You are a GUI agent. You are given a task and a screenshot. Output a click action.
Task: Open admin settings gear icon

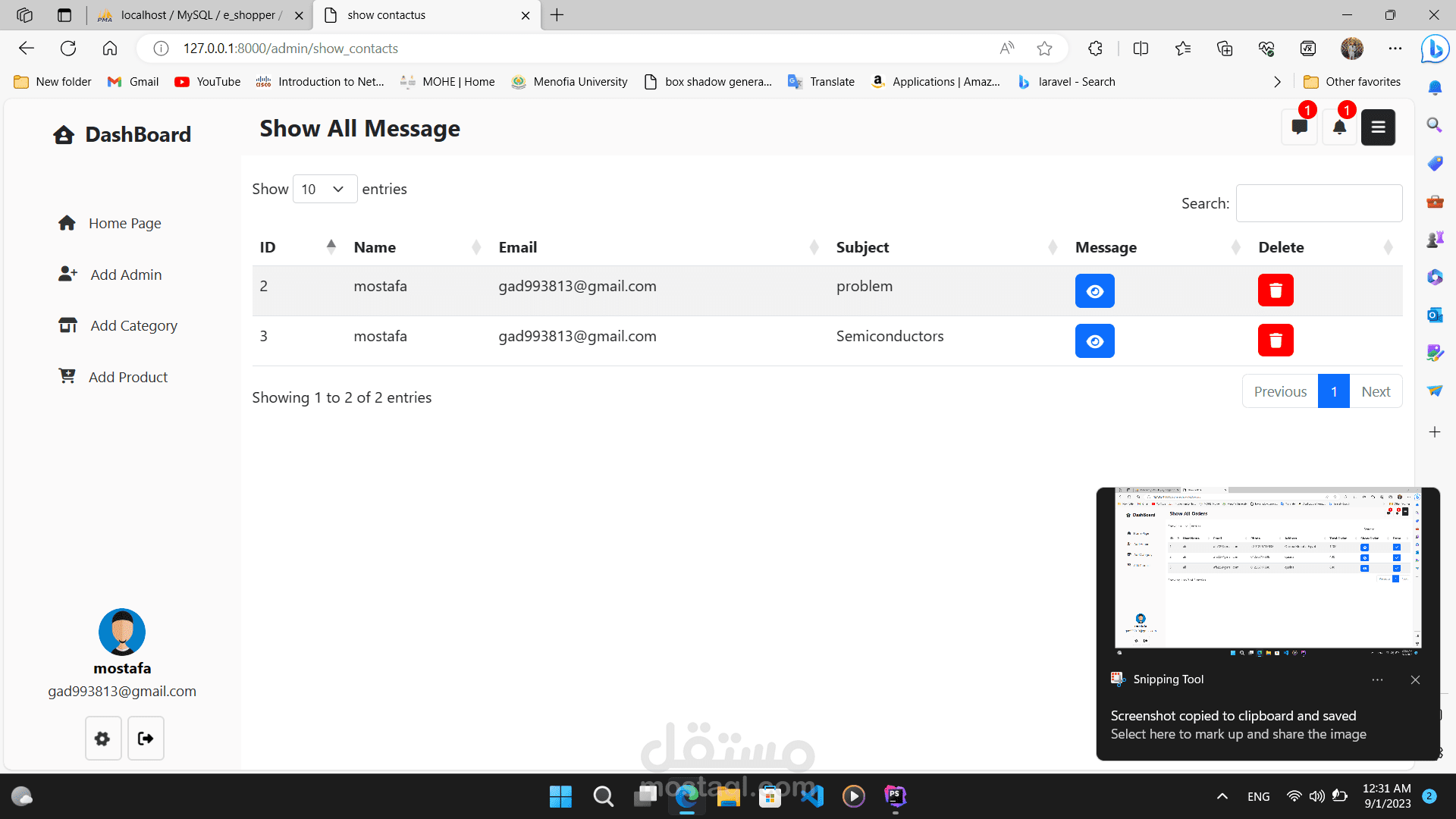pos(103,738)
